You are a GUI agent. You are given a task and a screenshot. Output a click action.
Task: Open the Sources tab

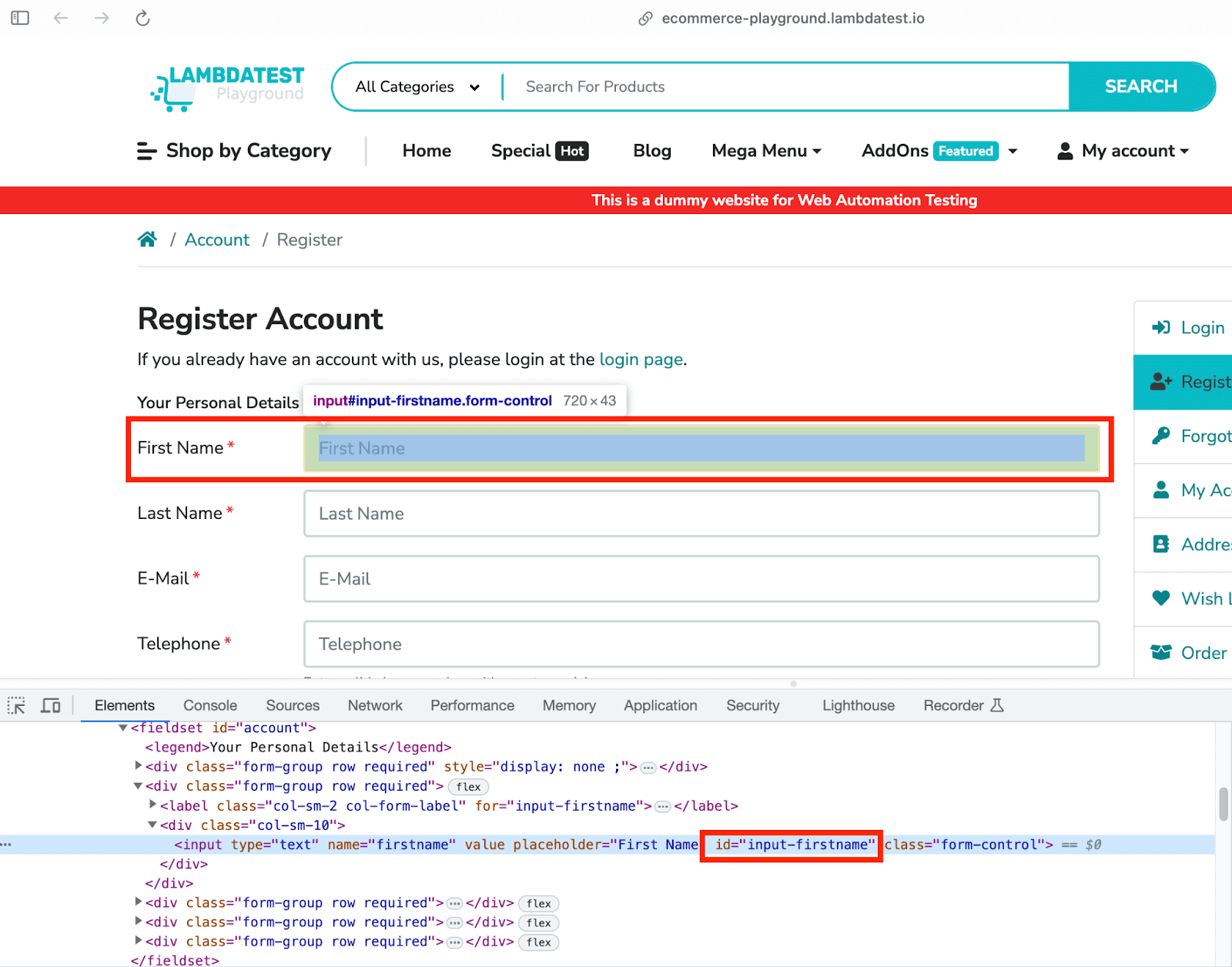(293, 705)
